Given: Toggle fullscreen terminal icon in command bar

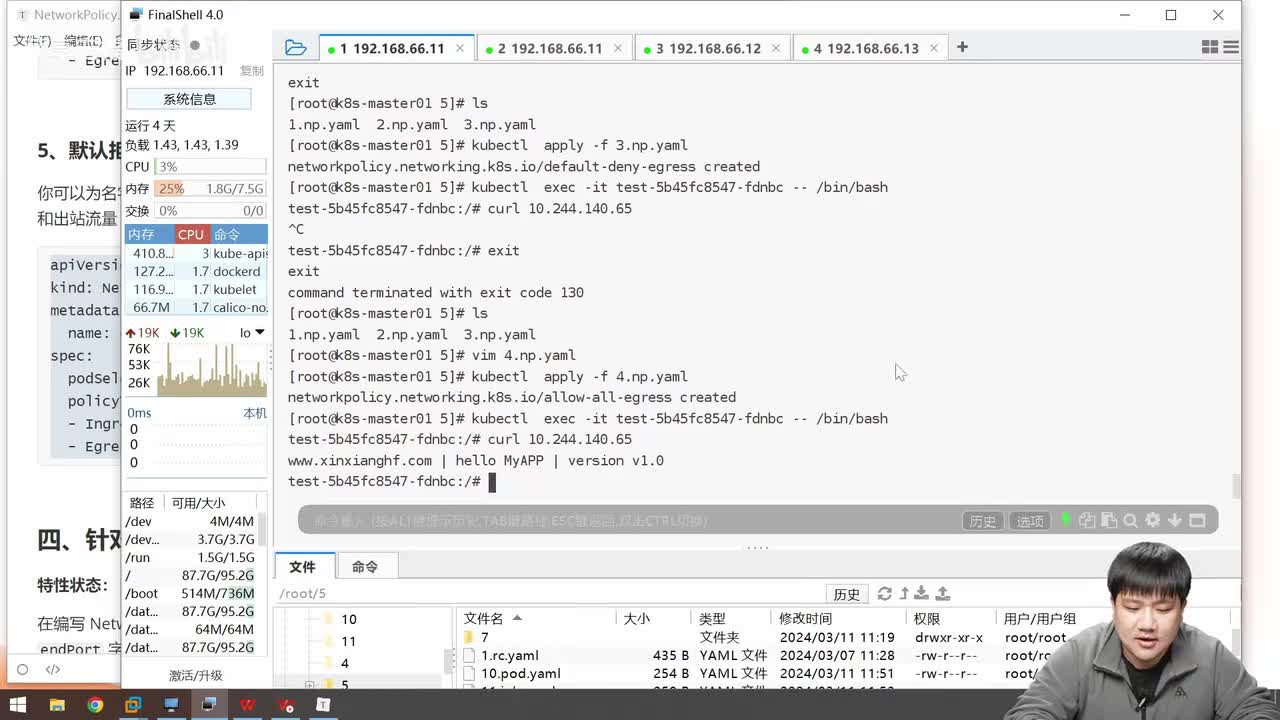Looking at the screenshot, I should point(1198,520).
